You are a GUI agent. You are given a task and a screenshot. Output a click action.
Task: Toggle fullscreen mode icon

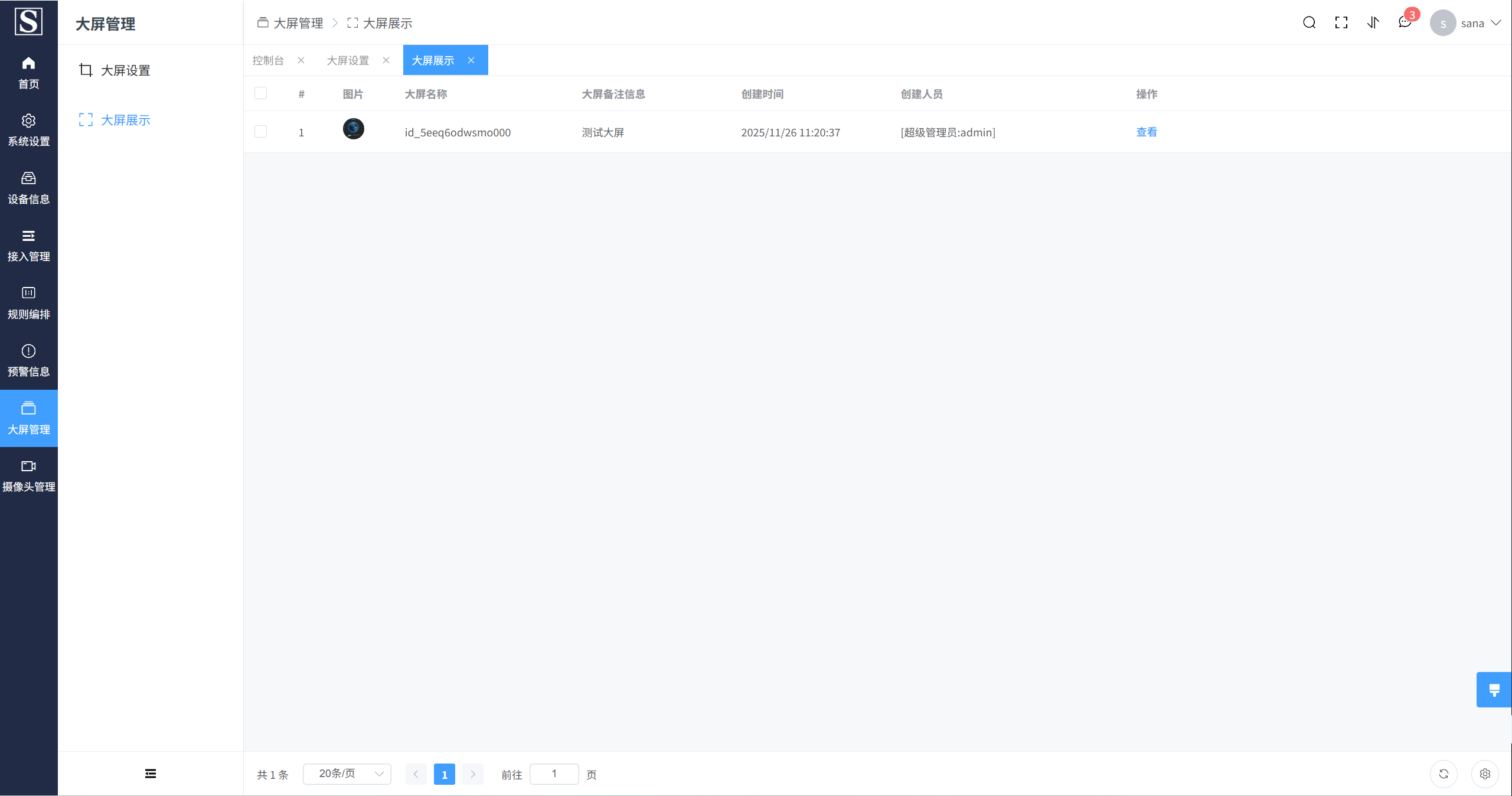(1341, 22)
